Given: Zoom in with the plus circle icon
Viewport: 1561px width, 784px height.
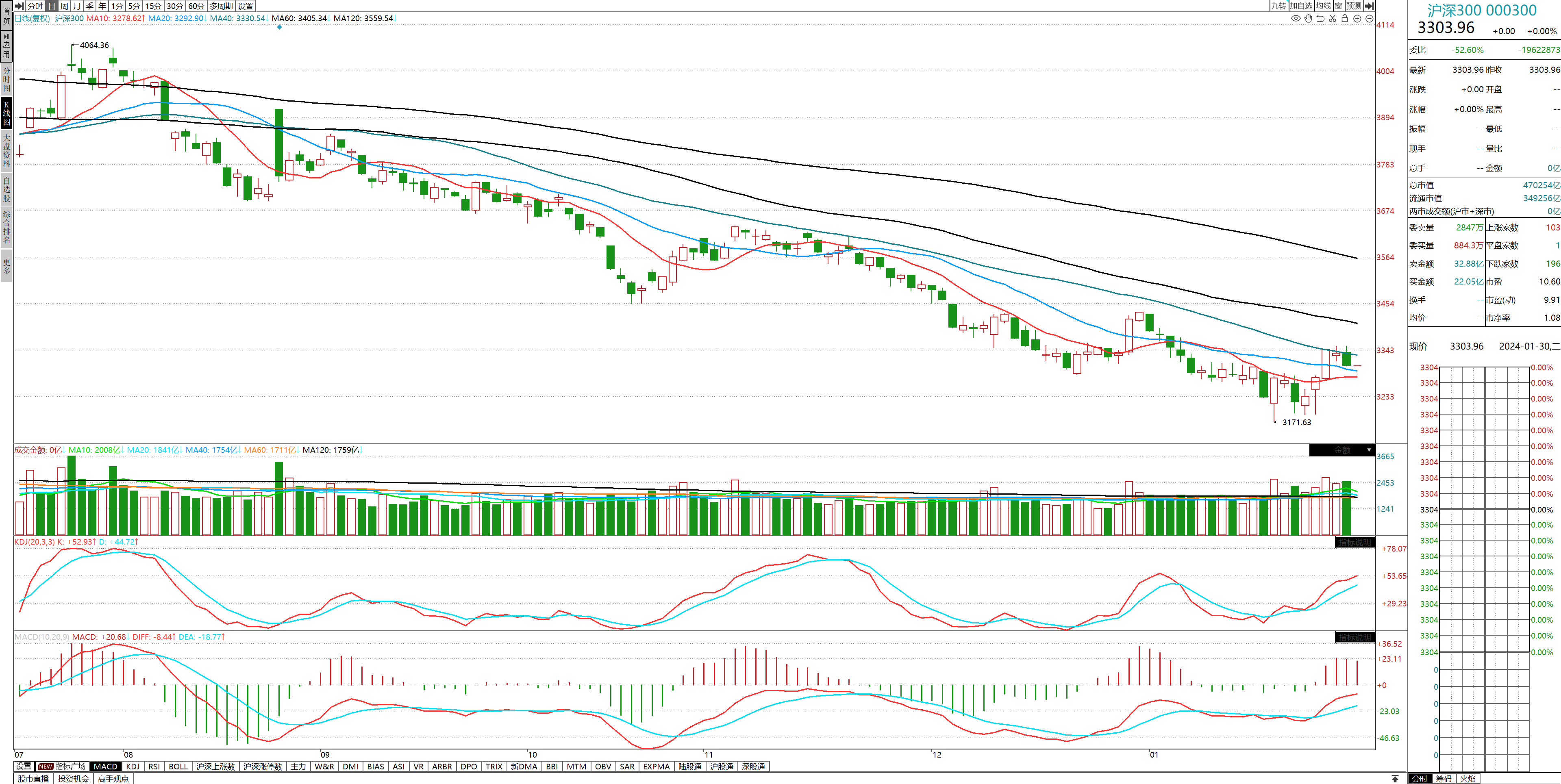Looking at the screenshot, I should (x=1357, y=18).
